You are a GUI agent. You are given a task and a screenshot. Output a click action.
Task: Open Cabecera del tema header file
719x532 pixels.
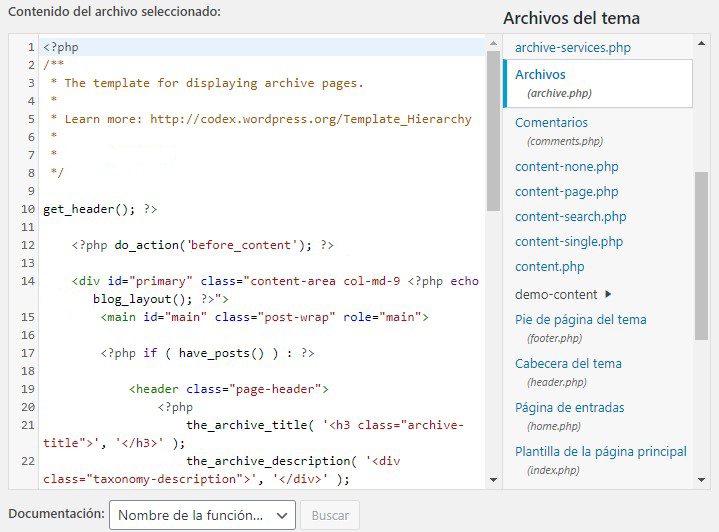(568, 364)
